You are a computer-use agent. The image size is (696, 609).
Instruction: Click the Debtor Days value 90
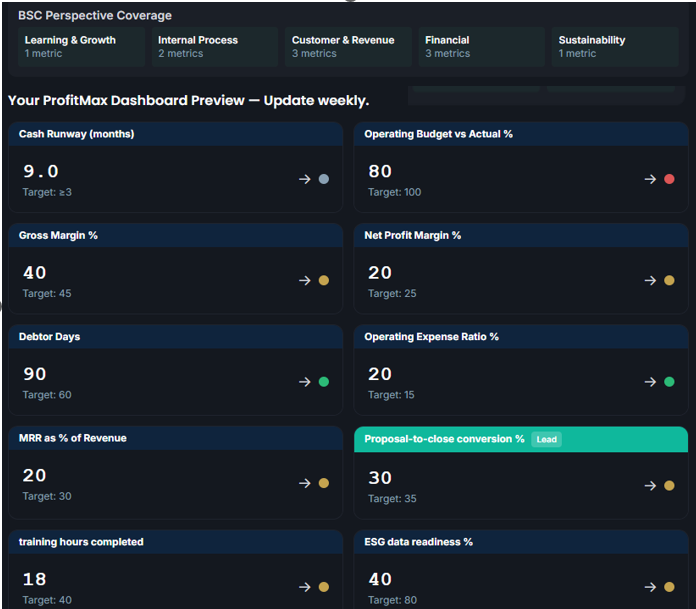click(35, 374)
